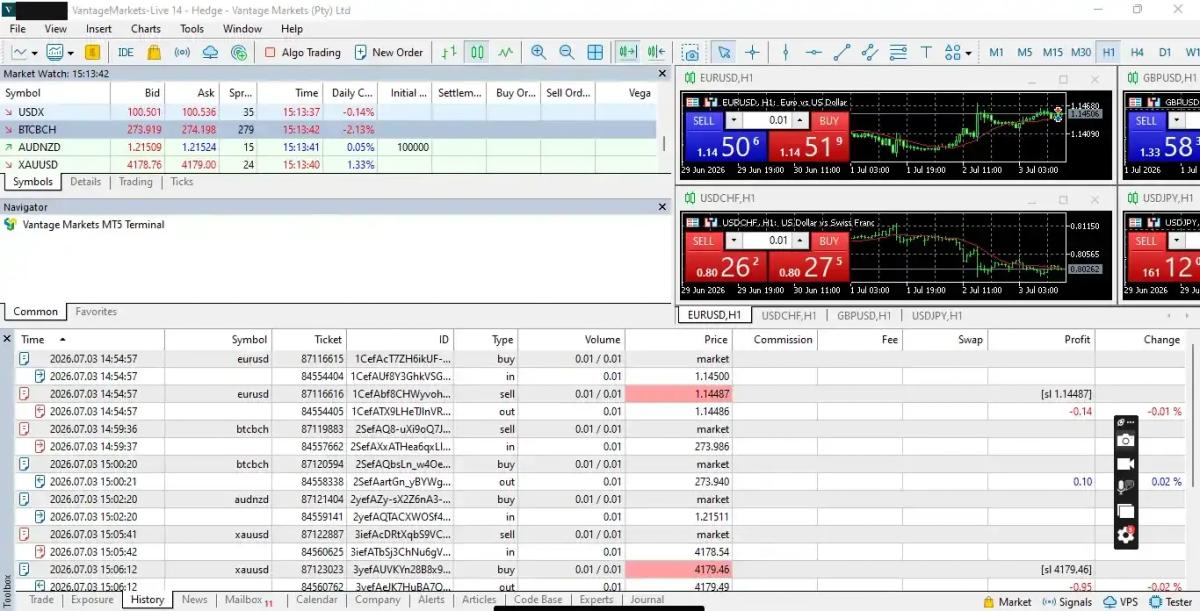
Task: Switch chart timeframe to D1
Action: [x=1165, y=52]
